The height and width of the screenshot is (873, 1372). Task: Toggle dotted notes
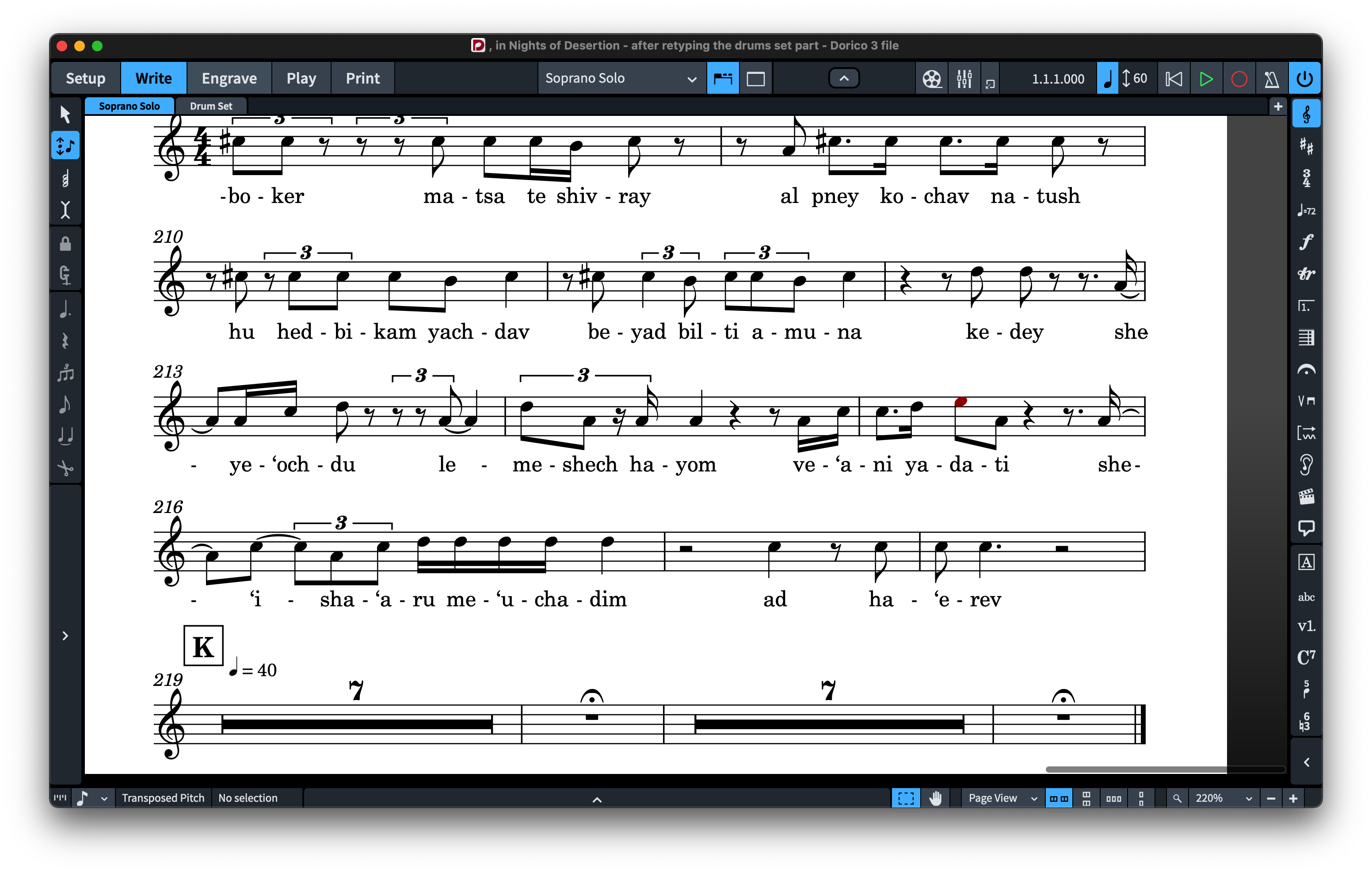(x=65, y=310)
